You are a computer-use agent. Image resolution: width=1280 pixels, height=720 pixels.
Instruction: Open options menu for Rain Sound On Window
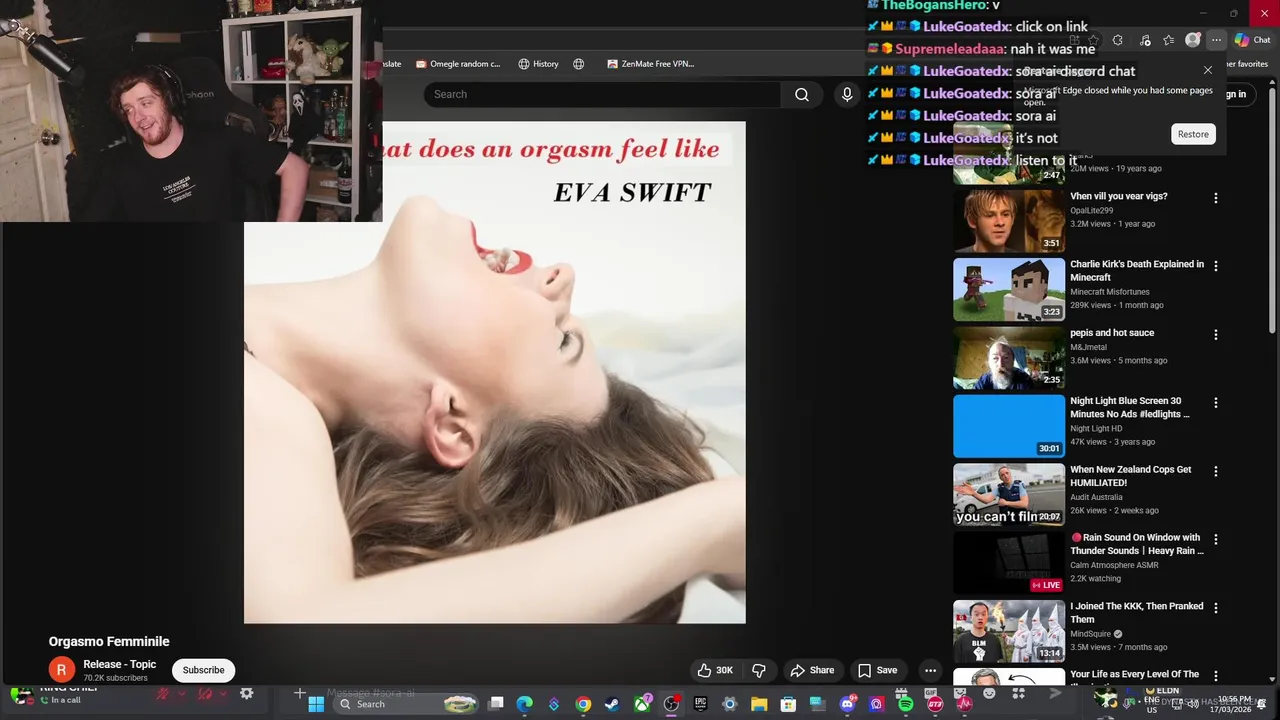pos(1216,539)
